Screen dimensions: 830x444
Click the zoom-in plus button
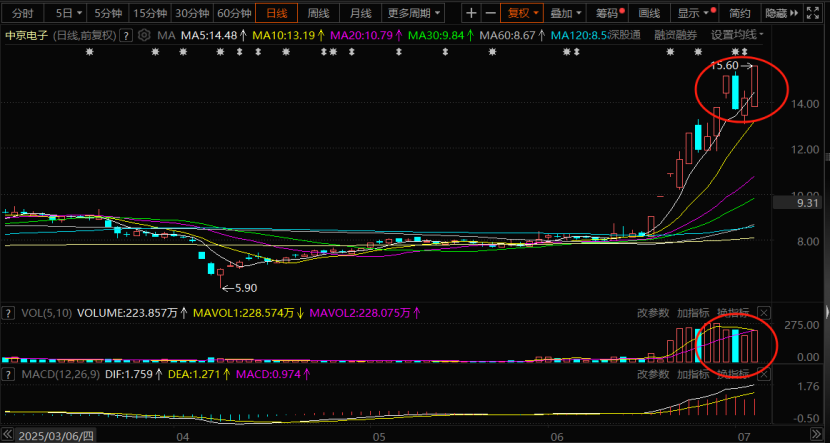click(471, 13)
